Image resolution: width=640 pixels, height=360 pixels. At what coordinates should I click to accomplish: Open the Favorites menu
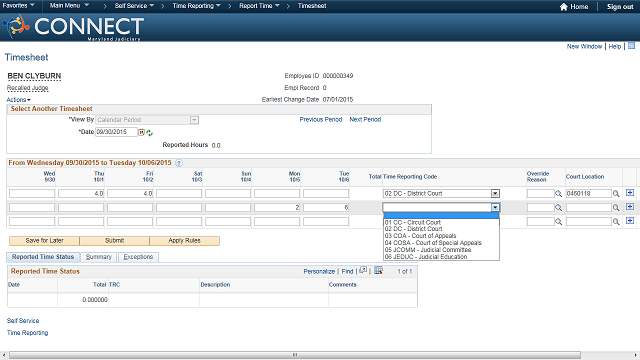pyautogui.click(x=18, y=6)
